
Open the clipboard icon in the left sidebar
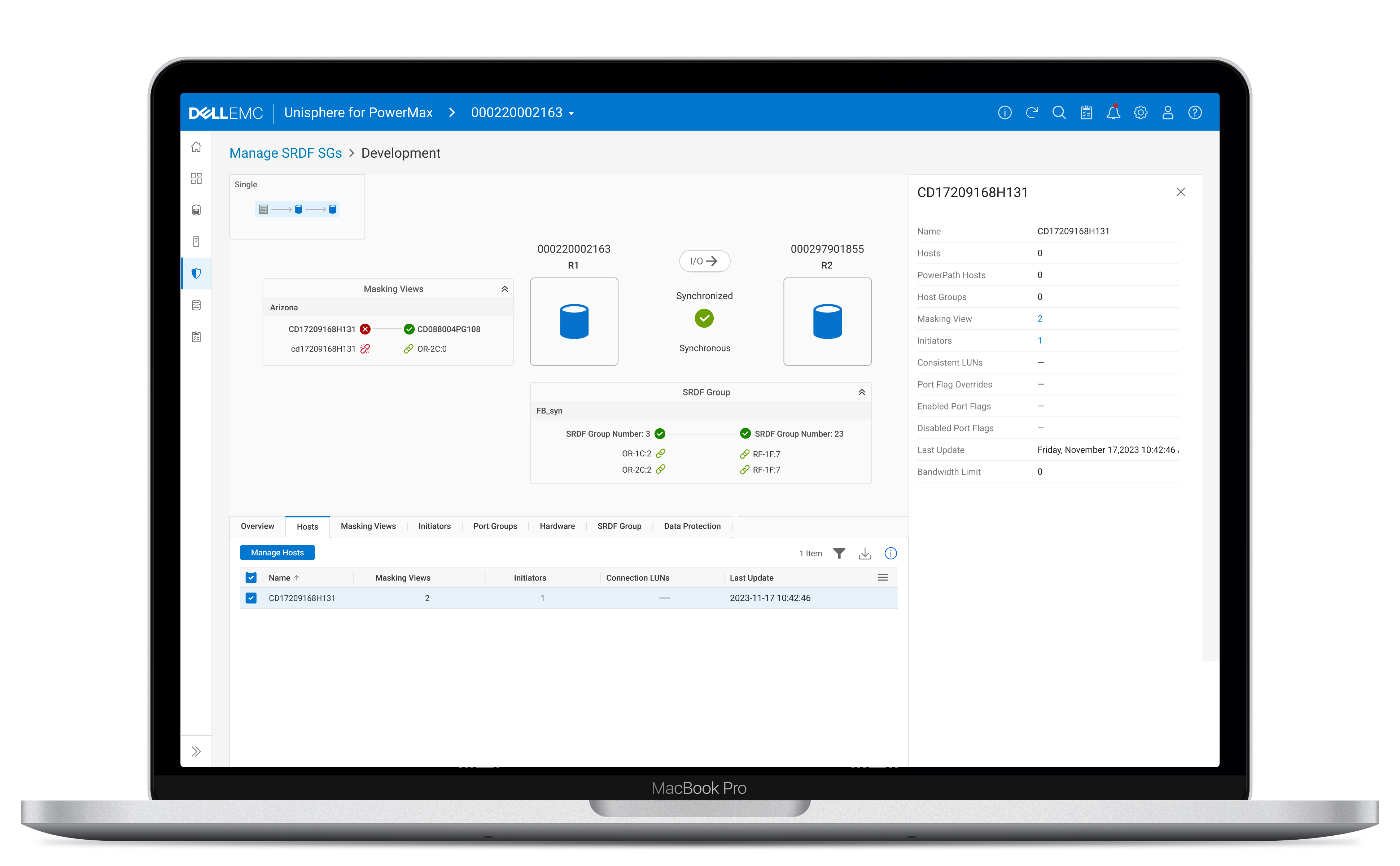pos(196,337)
